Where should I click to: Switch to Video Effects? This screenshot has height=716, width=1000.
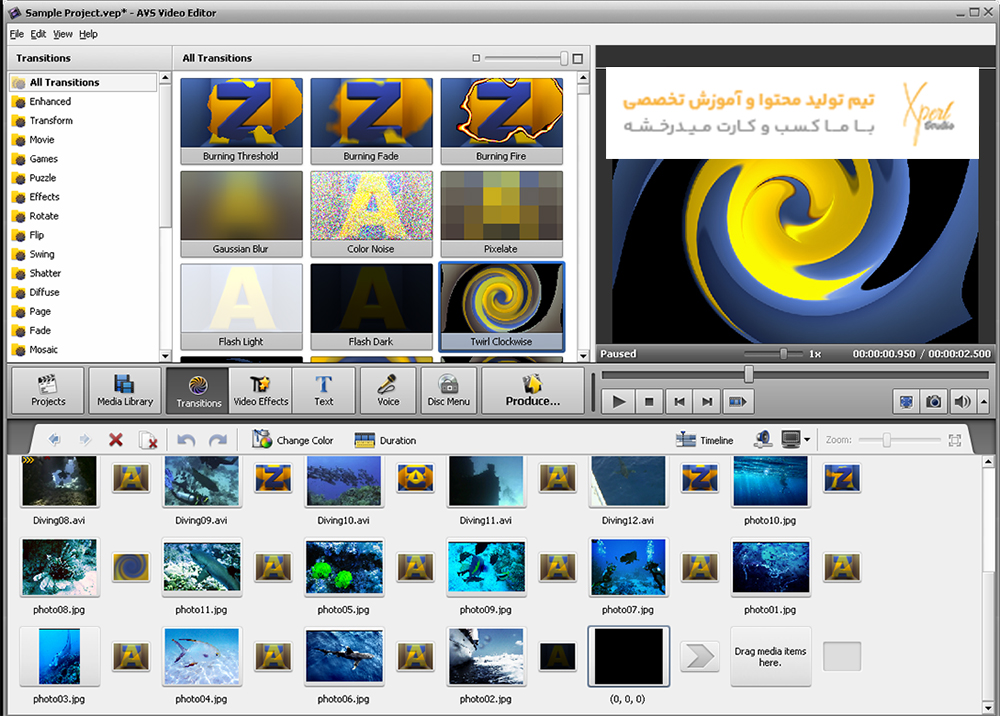pyautogui.click(x=260, y=390)
